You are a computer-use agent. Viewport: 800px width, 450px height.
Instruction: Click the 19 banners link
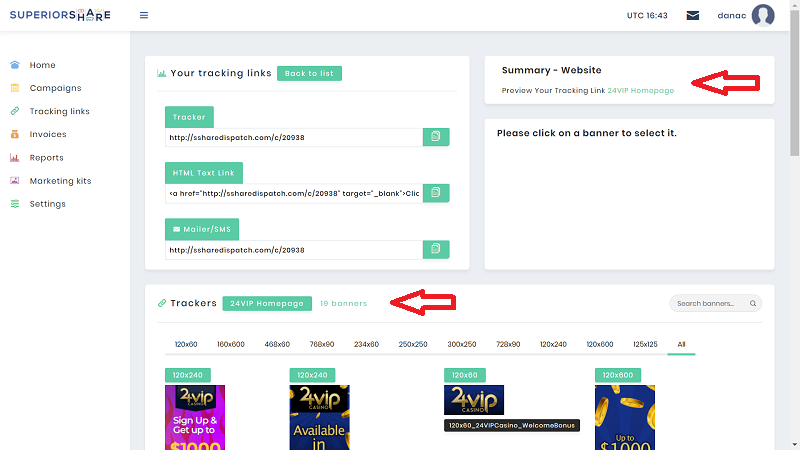point(343,303)
